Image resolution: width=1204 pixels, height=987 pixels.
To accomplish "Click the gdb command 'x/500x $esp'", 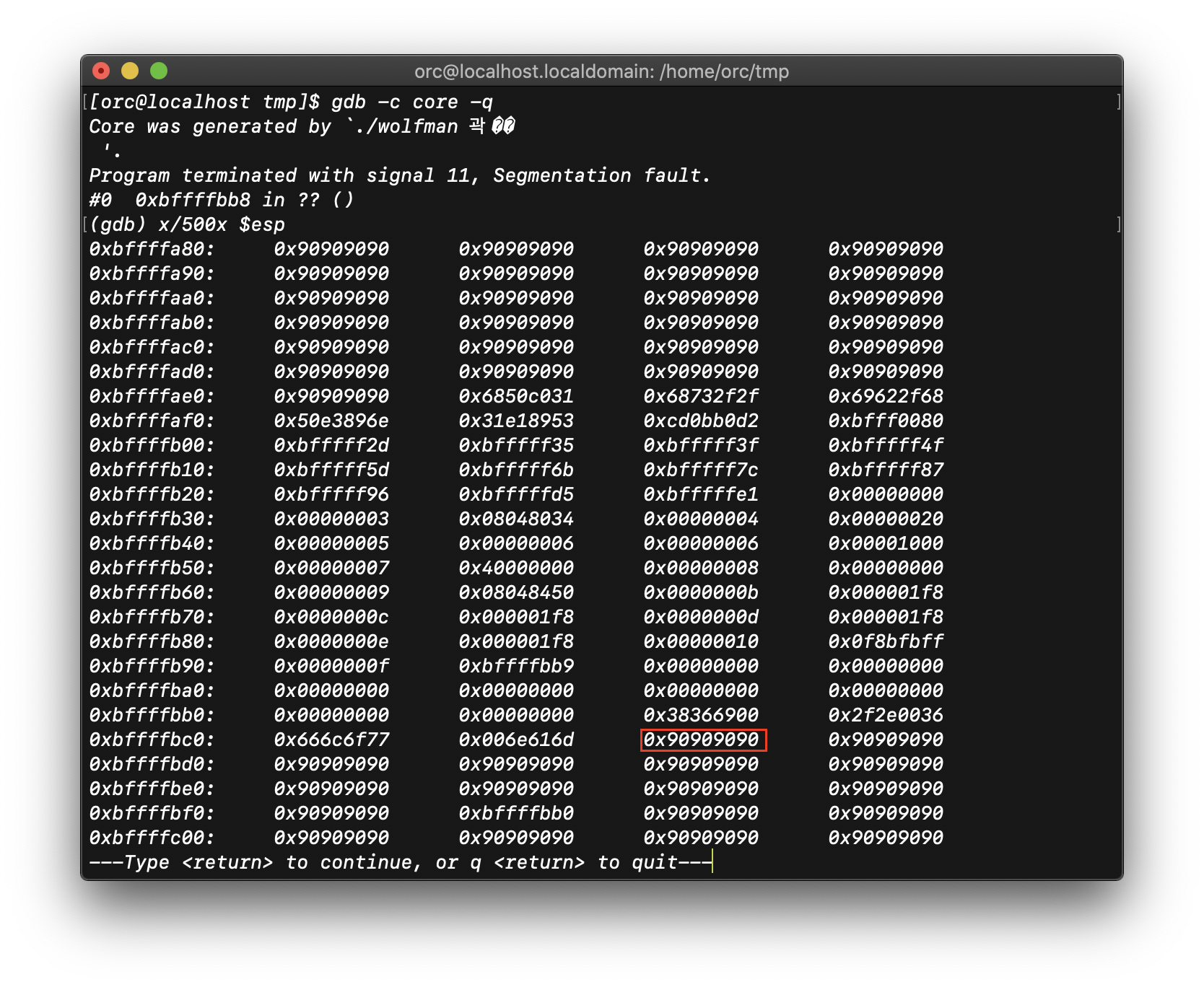I will coord(222,225).
